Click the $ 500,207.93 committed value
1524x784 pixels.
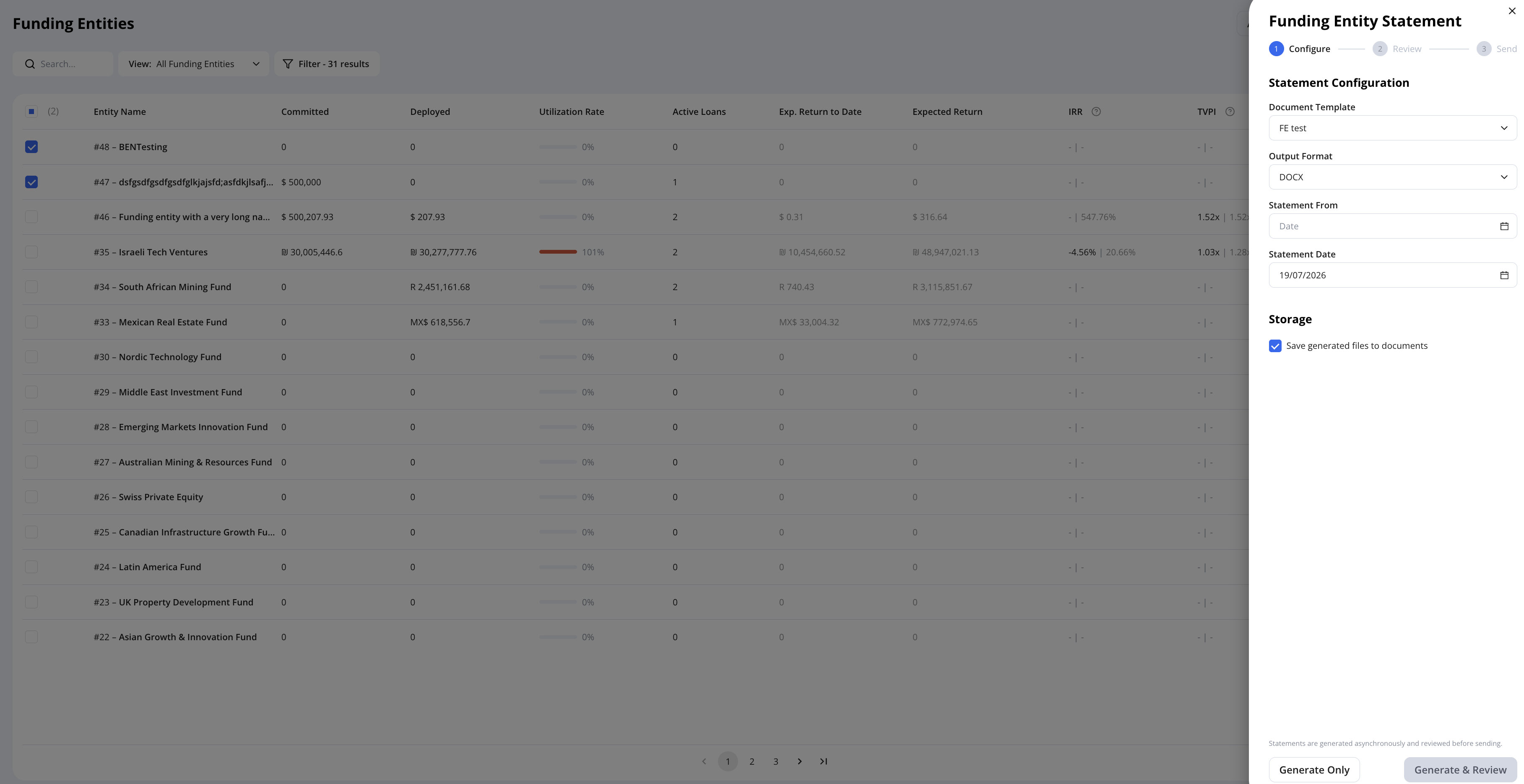tap(307, 218)
